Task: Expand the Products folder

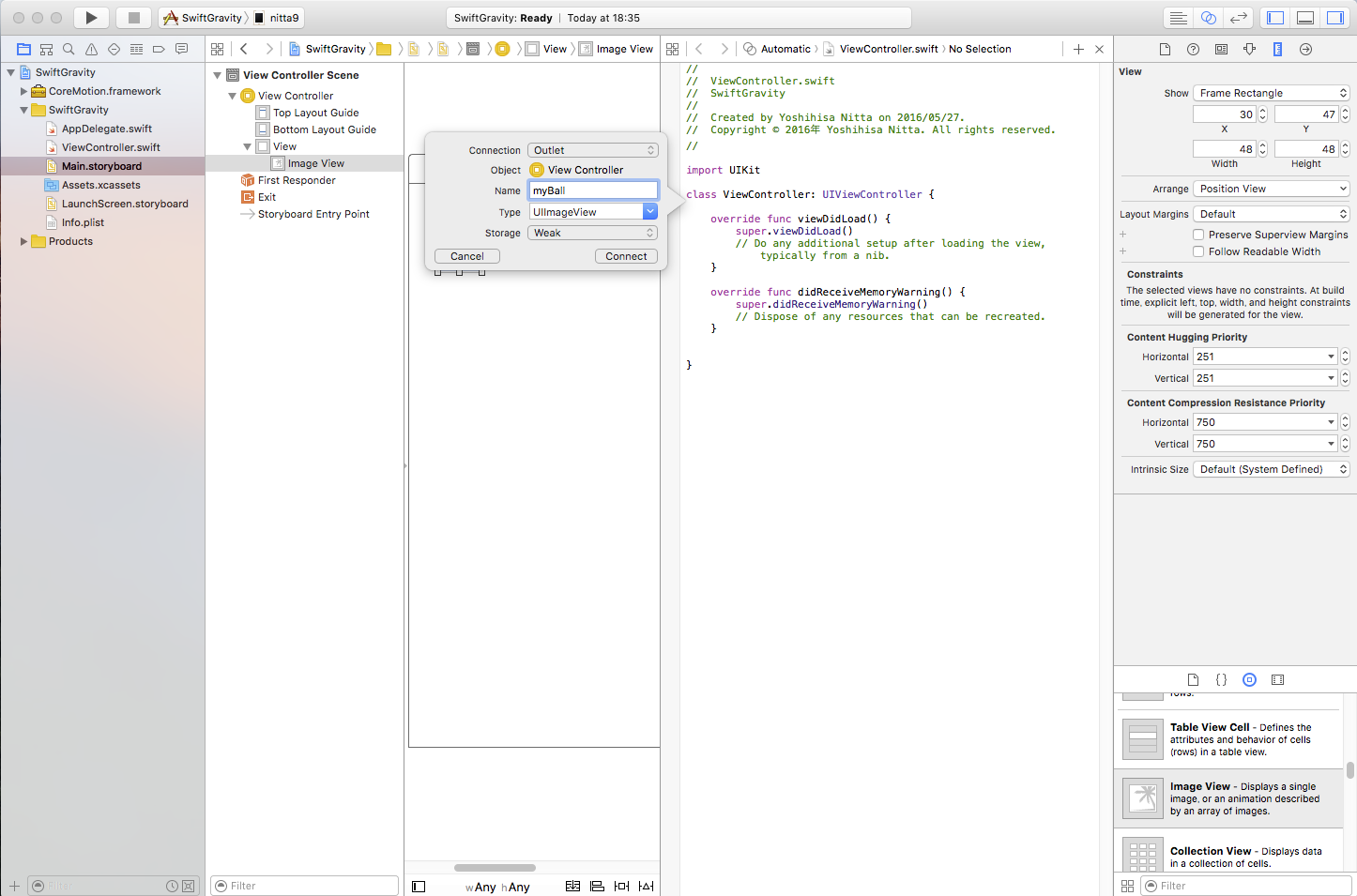Action: (24, 241)
